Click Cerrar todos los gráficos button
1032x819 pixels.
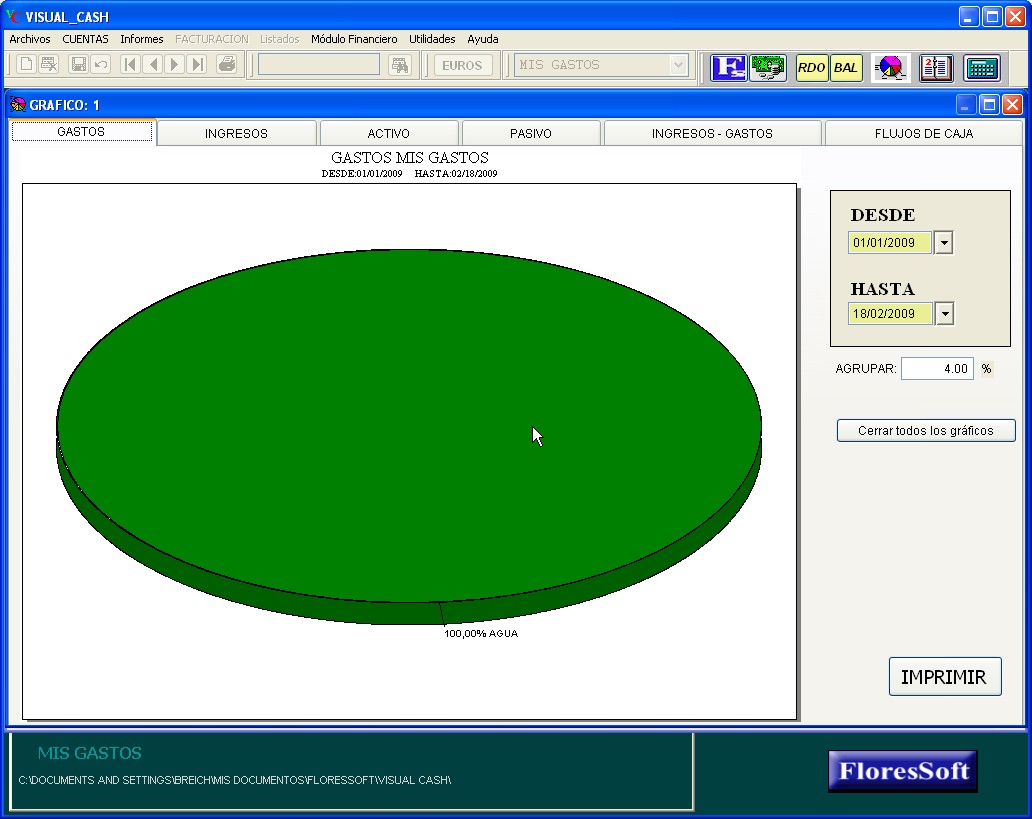coord(925,431)
